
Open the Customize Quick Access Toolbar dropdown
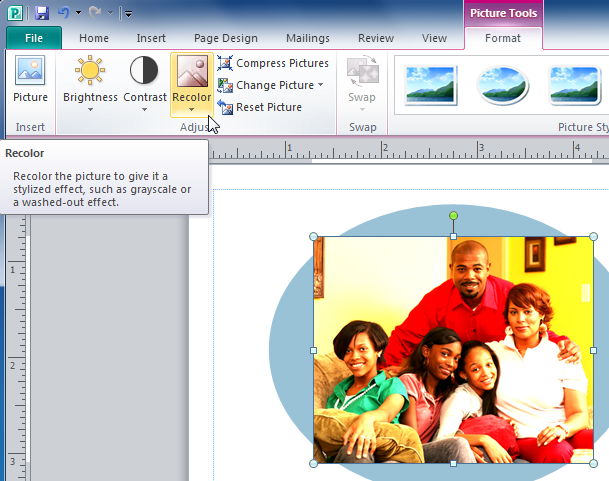[x=128, y=14]
